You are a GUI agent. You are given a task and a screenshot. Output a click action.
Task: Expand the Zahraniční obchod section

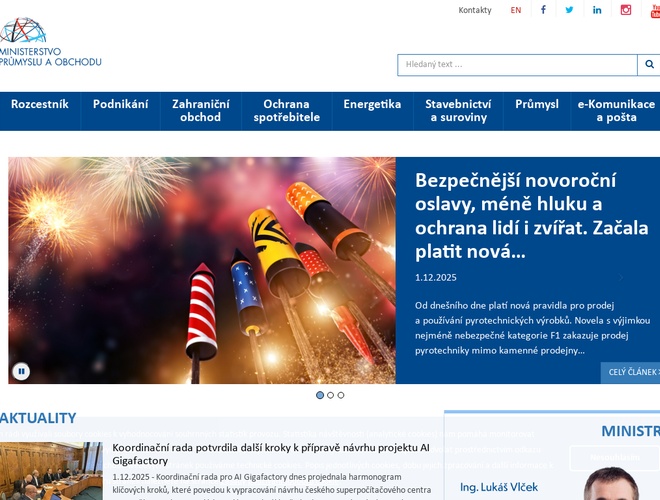(x=200, y=111)
